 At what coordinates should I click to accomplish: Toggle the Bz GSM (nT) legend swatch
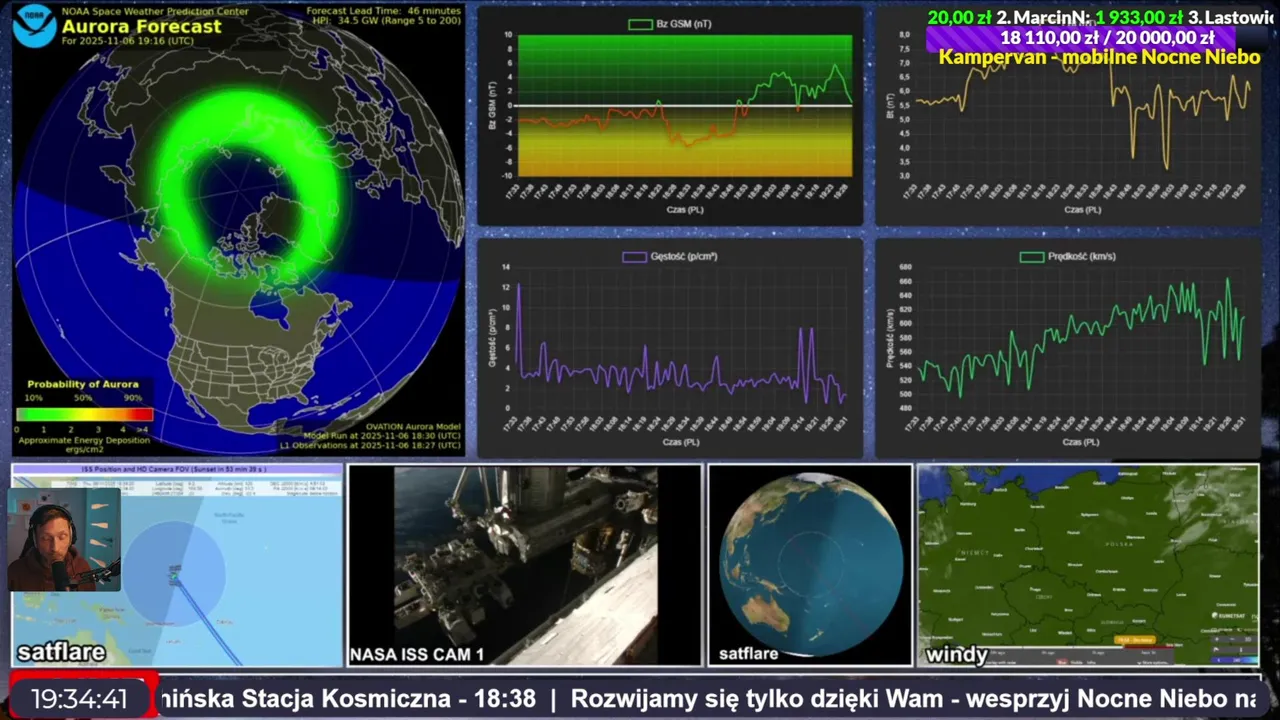[x=640, y=24]
